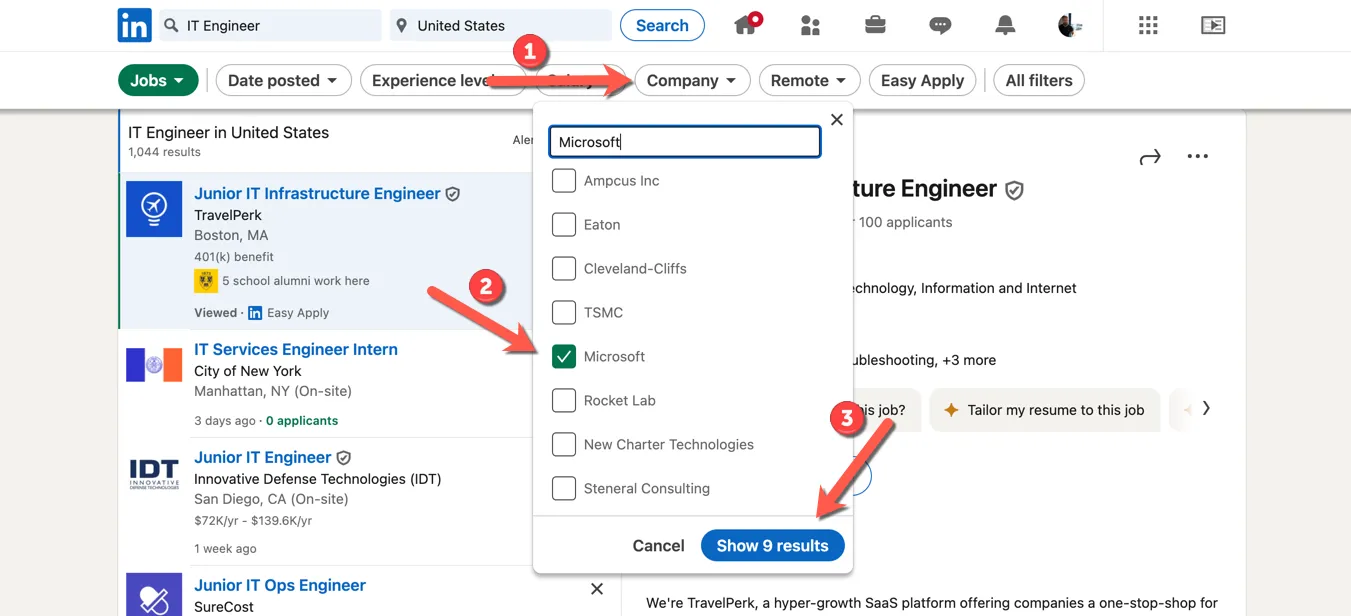Open the Notifications bell icon
The width and height of the screenshot is (1351, 616).
pyautogui.click(x=1005, y=25)
